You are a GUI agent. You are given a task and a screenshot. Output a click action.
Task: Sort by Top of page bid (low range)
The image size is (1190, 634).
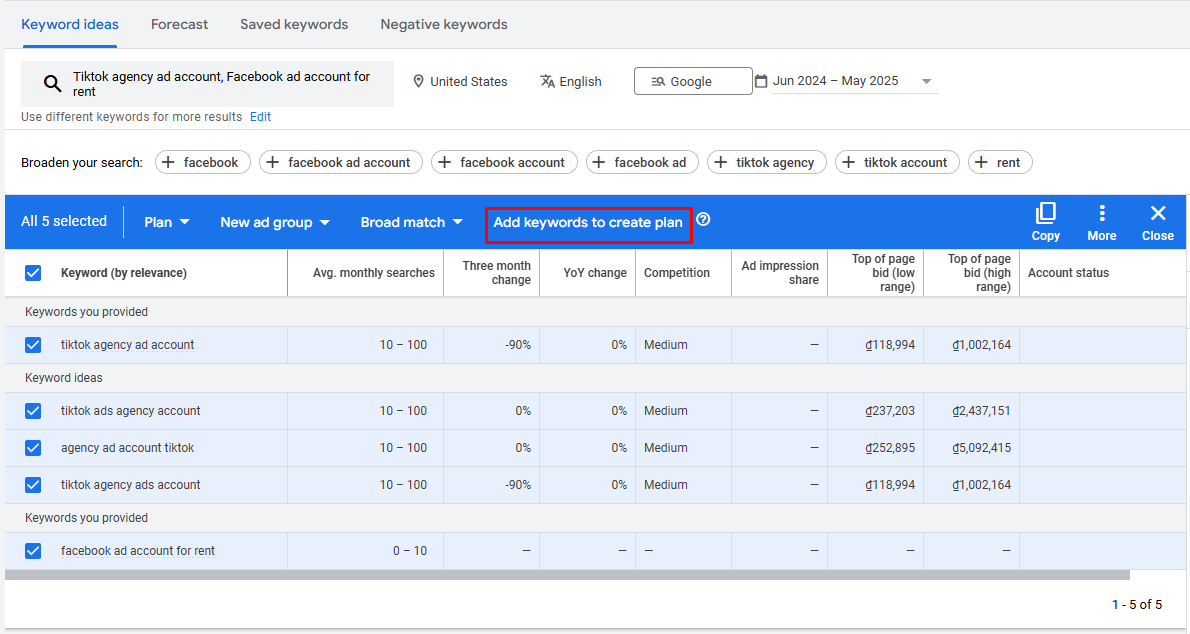point(883,273)
